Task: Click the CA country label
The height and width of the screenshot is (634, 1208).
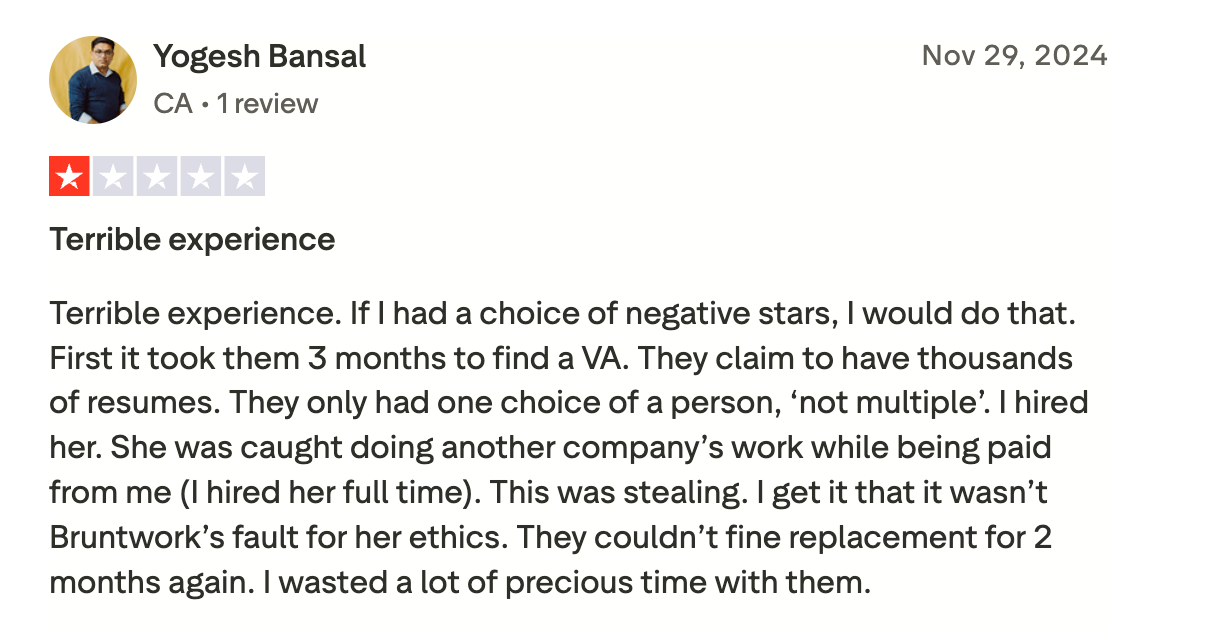Action: point(172,104)
